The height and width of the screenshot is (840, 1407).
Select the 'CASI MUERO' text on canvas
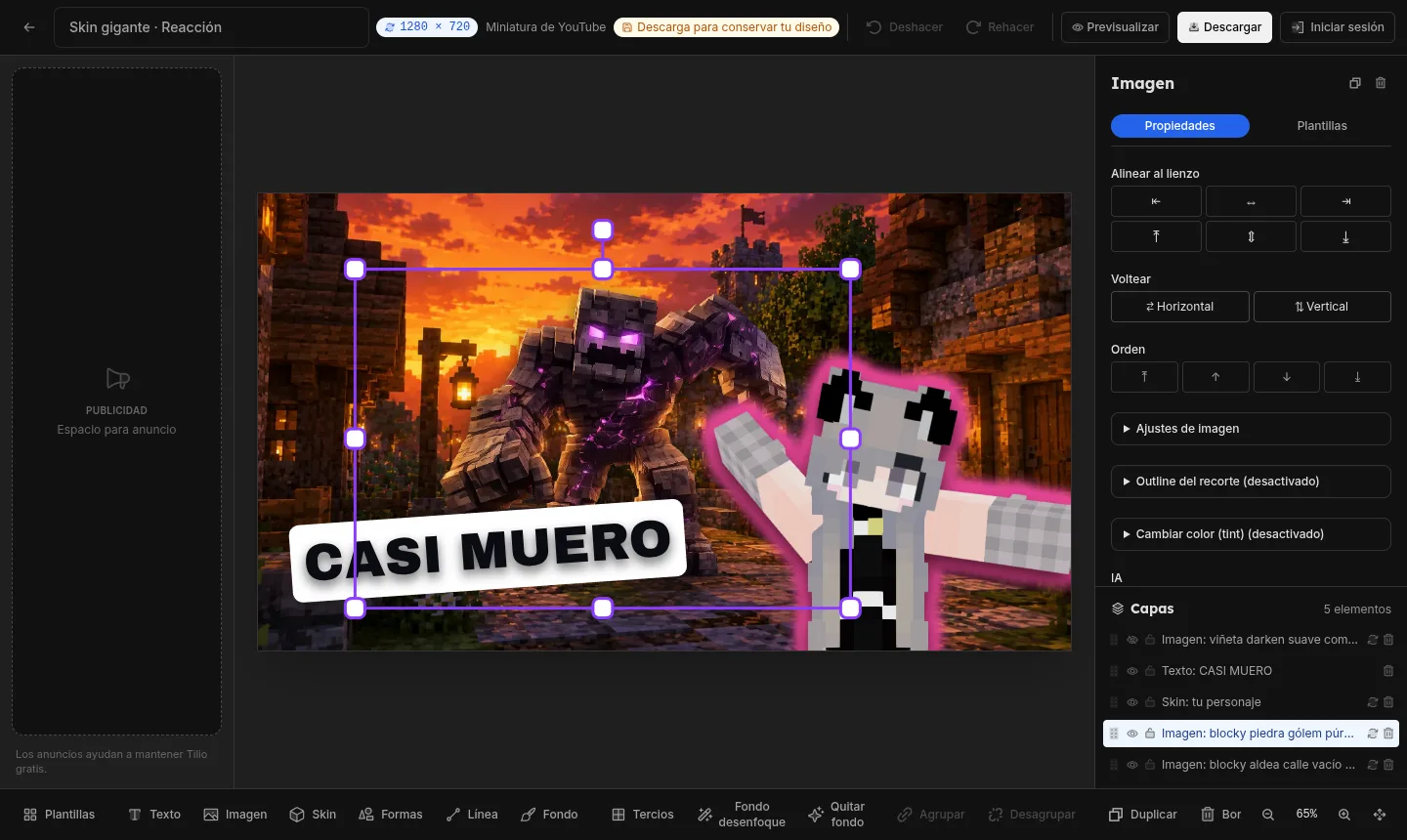489,551
